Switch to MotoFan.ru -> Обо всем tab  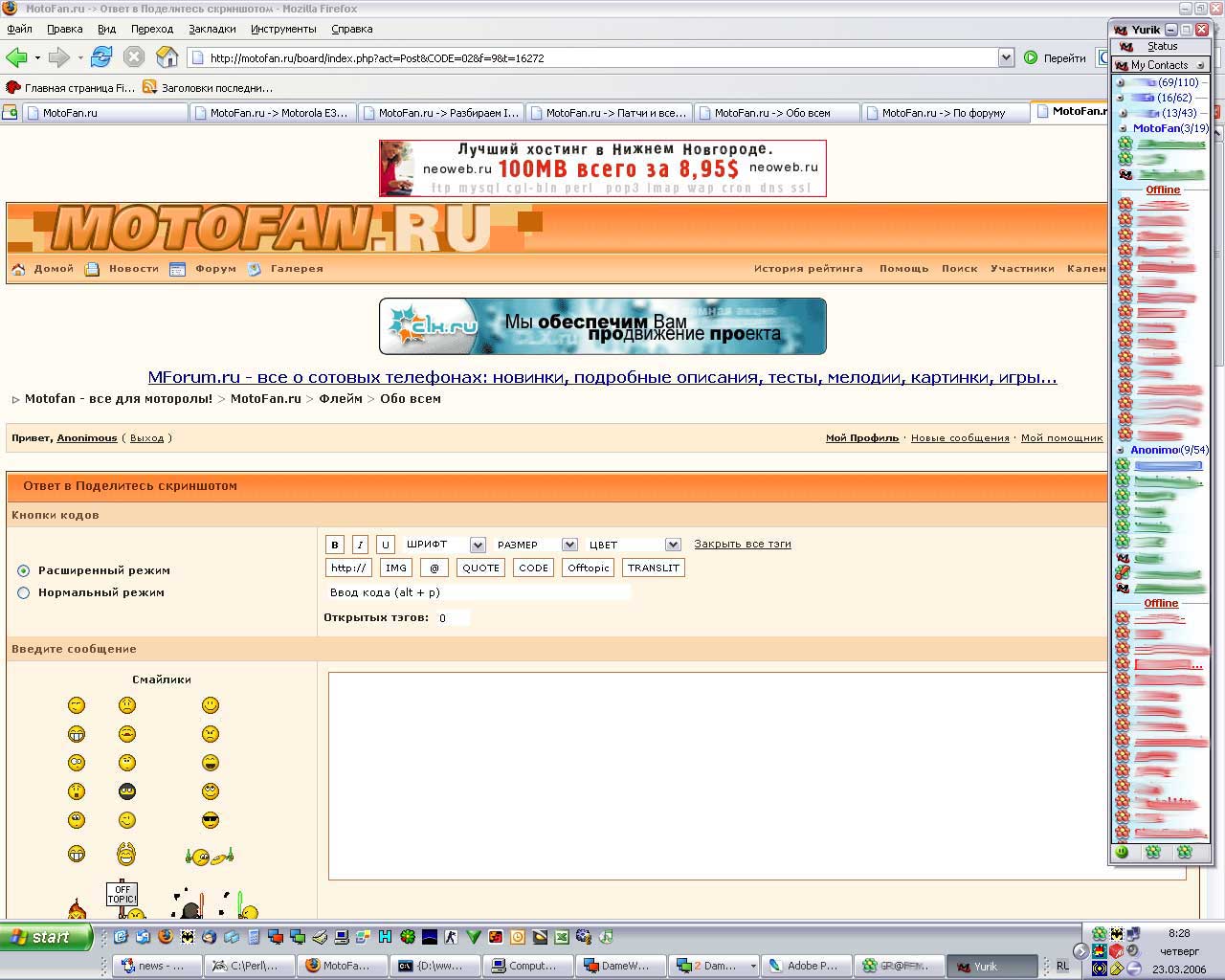(777, 113)
